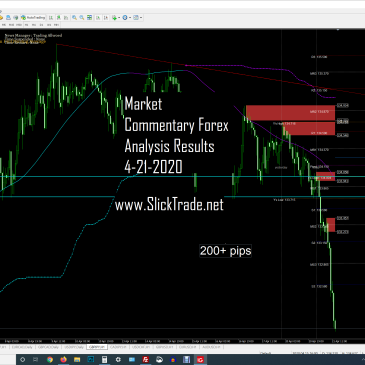Click the toolbar icon left of AutoTrading

point(16,18)
